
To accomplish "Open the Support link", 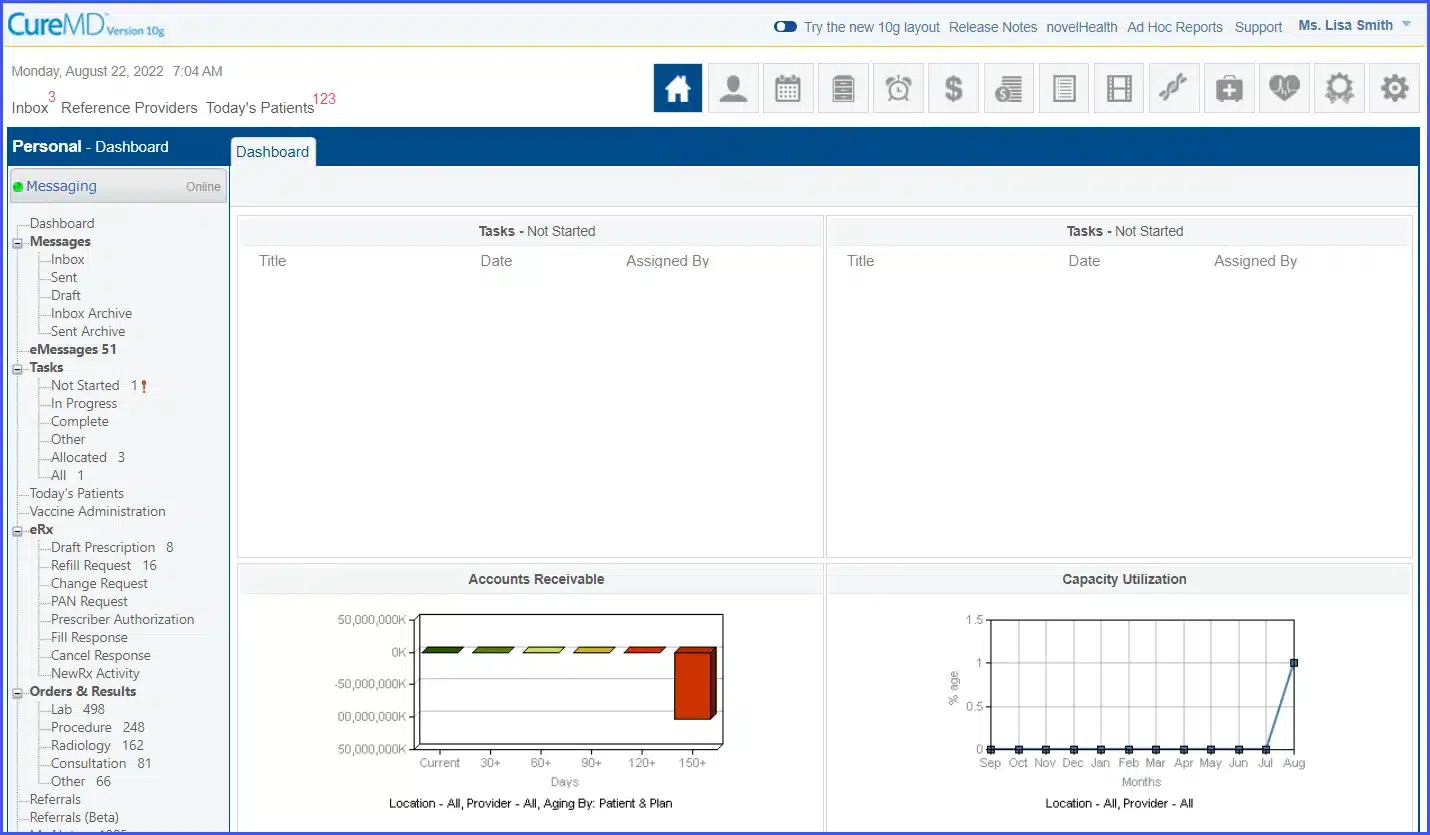I will [1258, 27].
